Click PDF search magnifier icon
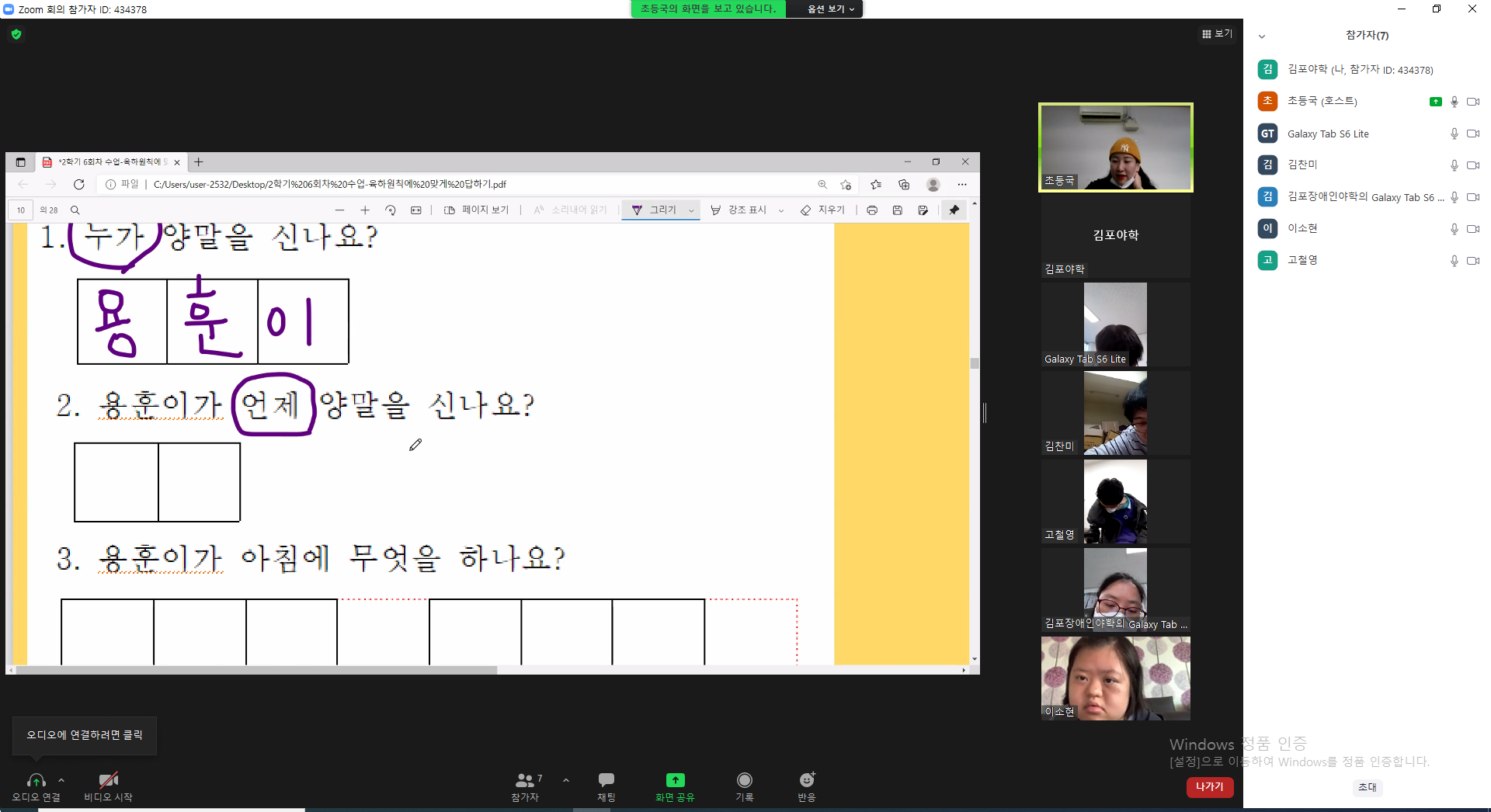 [75, 210]
